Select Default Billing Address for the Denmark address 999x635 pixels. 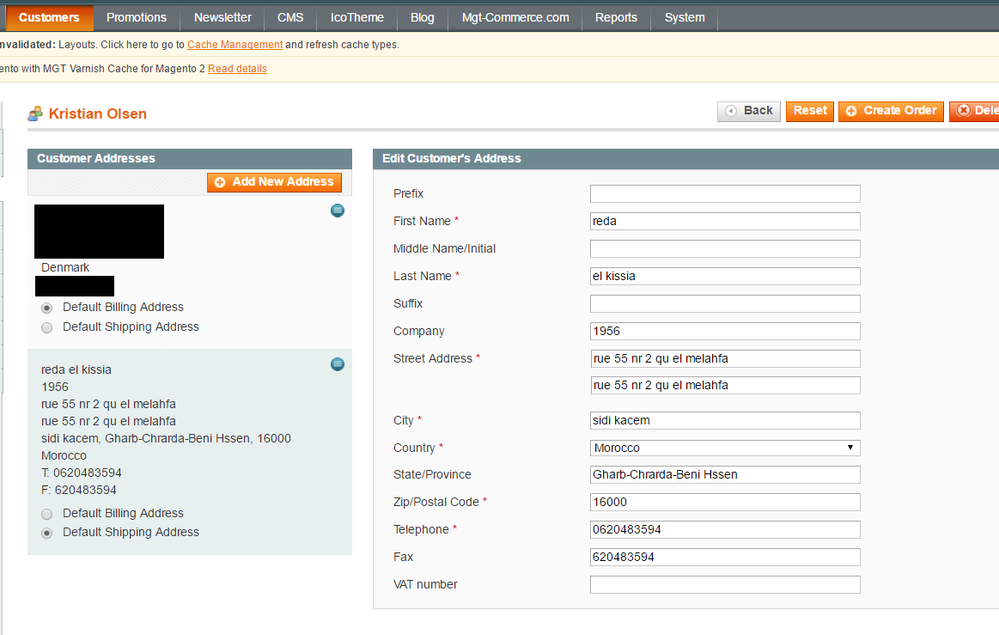coord(47,308)
